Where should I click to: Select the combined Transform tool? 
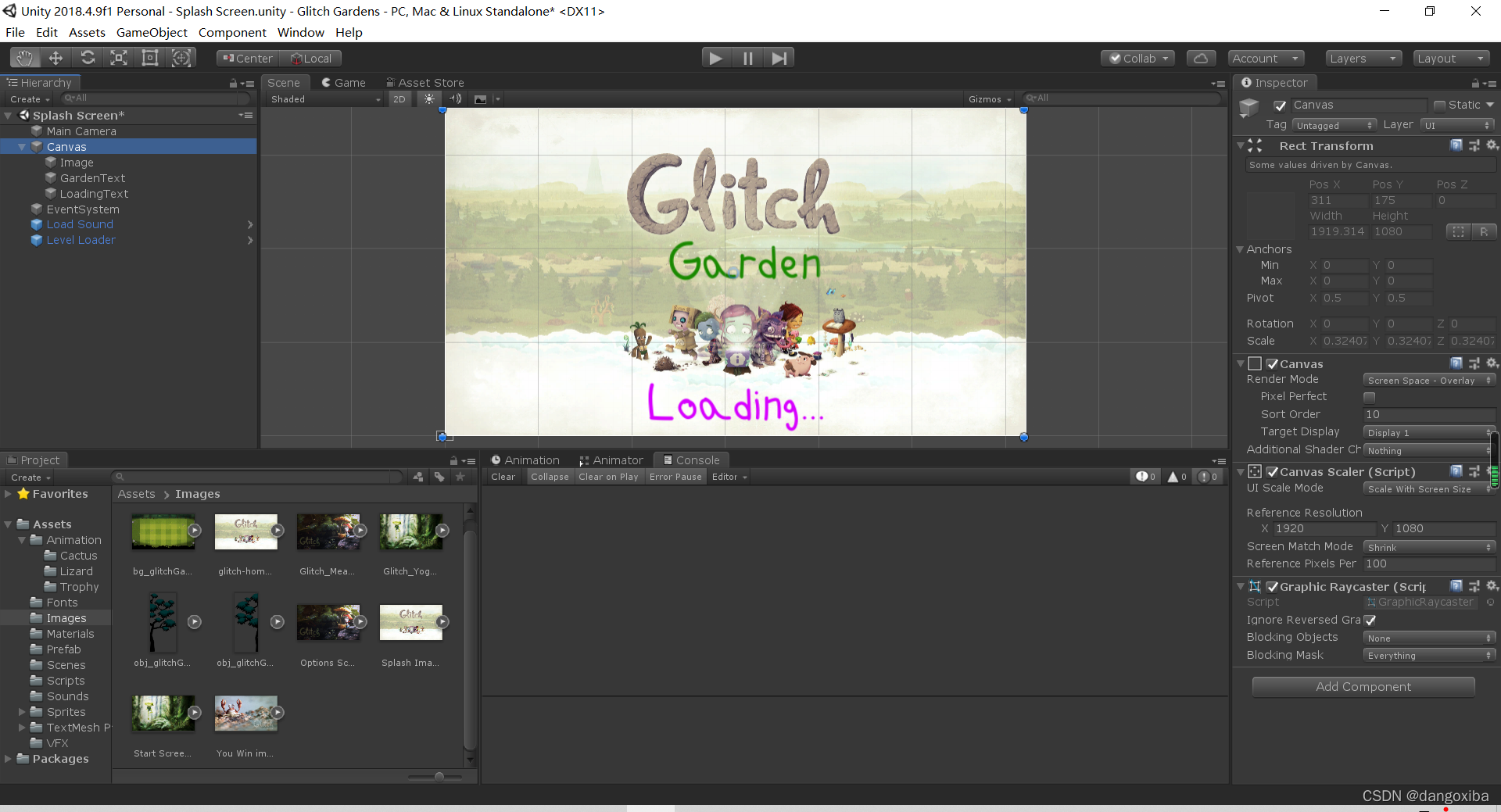click(181, 58)
